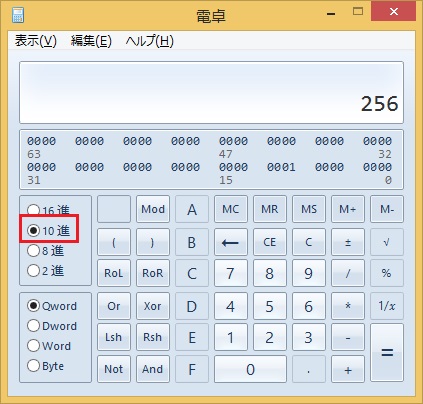The width and height of the screenshot is (423, 404).
Task: Click the number 6 key
Action: click(309, 306)
